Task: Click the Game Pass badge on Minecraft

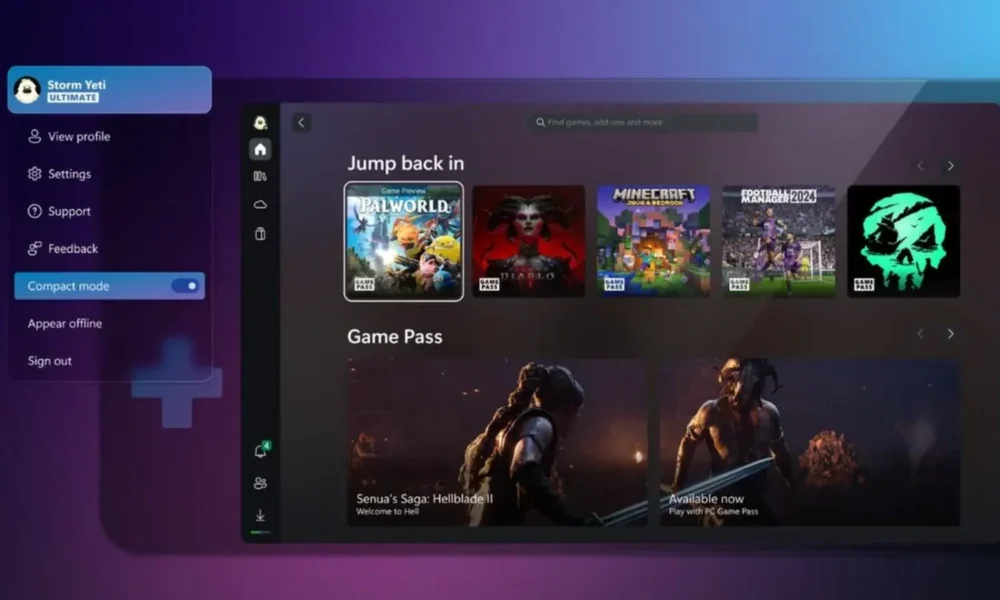Action: tap(614, 284)
